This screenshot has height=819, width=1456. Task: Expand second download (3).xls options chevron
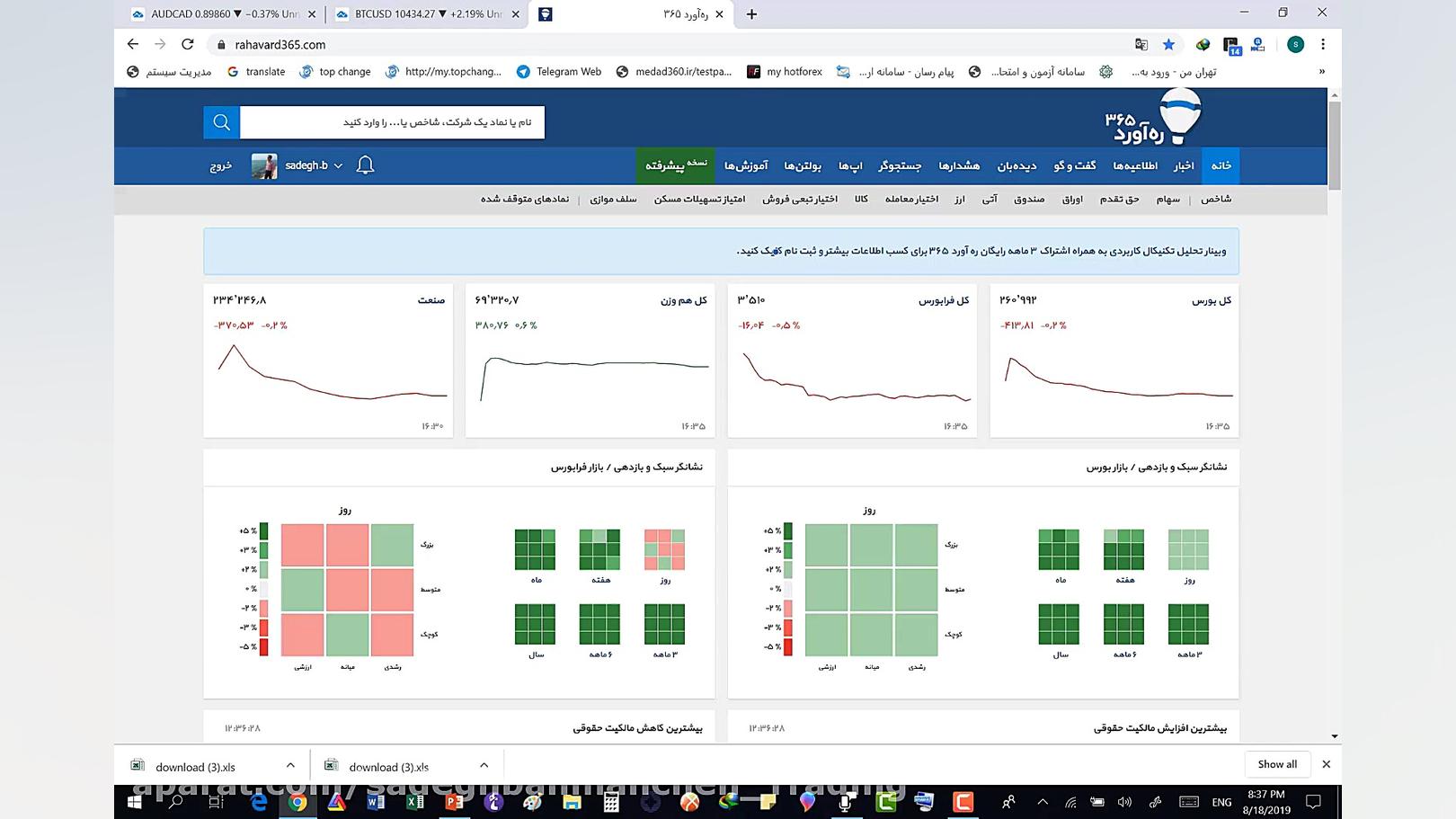(x=484, y=766)
